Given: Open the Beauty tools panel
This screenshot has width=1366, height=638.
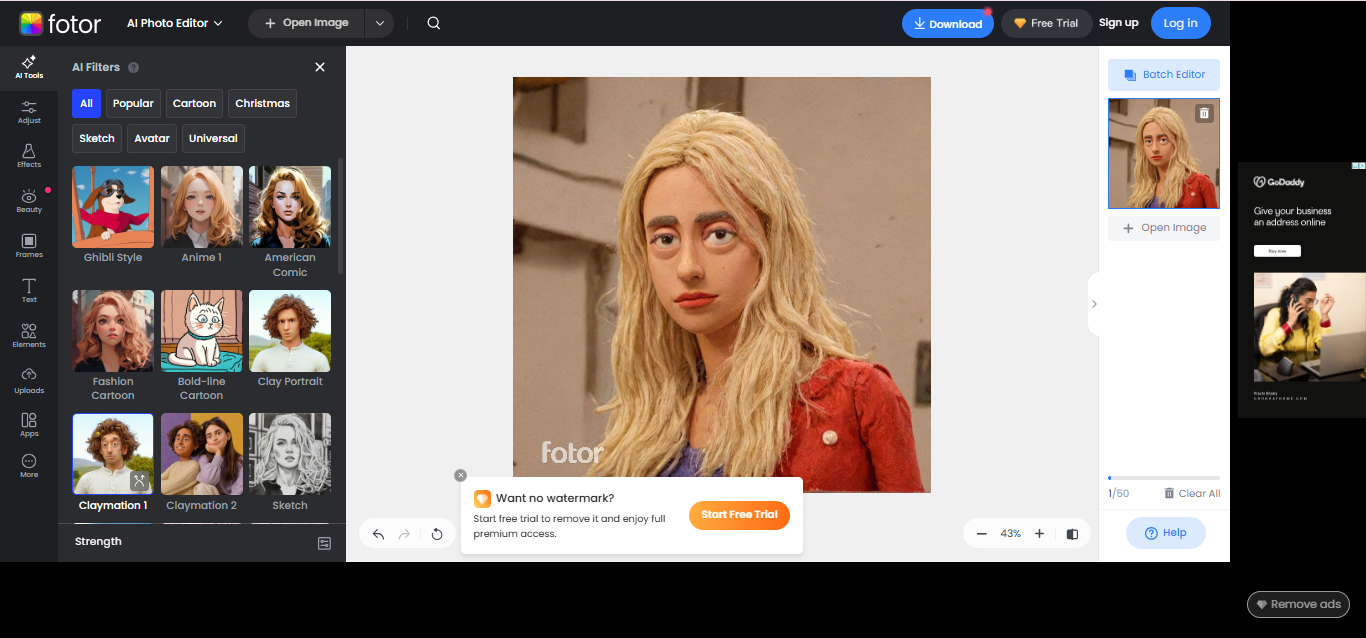Looking at the screenshot, I should pos(28,200).
